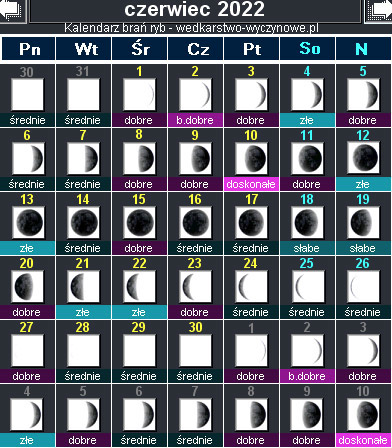
Task: Click moon phase icon for June 3
Action: [251, 95]
